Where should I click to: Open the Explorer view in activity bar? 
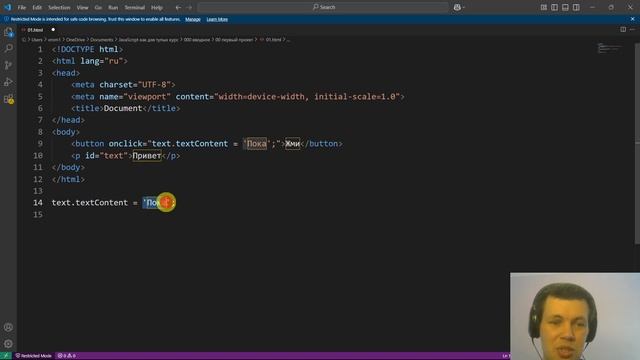coord(8,32)
